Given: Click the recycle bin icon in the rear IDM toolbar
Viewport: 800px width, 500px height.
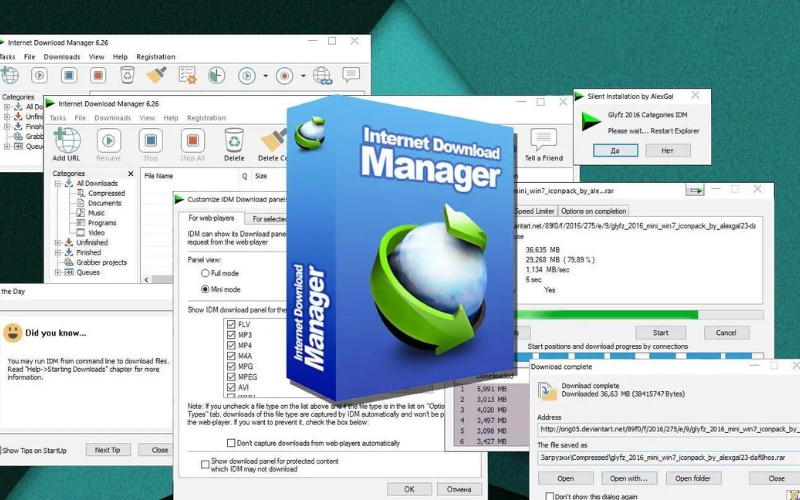Looking at the screenshot, I should [127, 75].
